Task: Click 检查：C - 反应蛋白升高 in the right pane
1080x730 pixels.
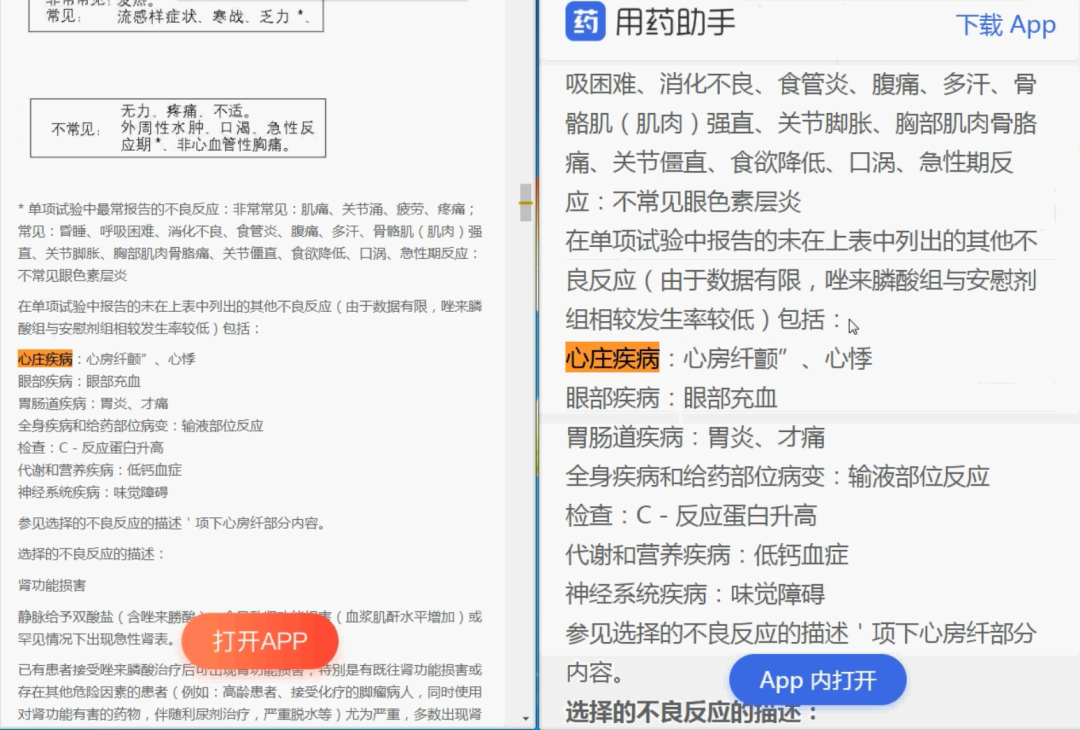Action: pos(690,515)
